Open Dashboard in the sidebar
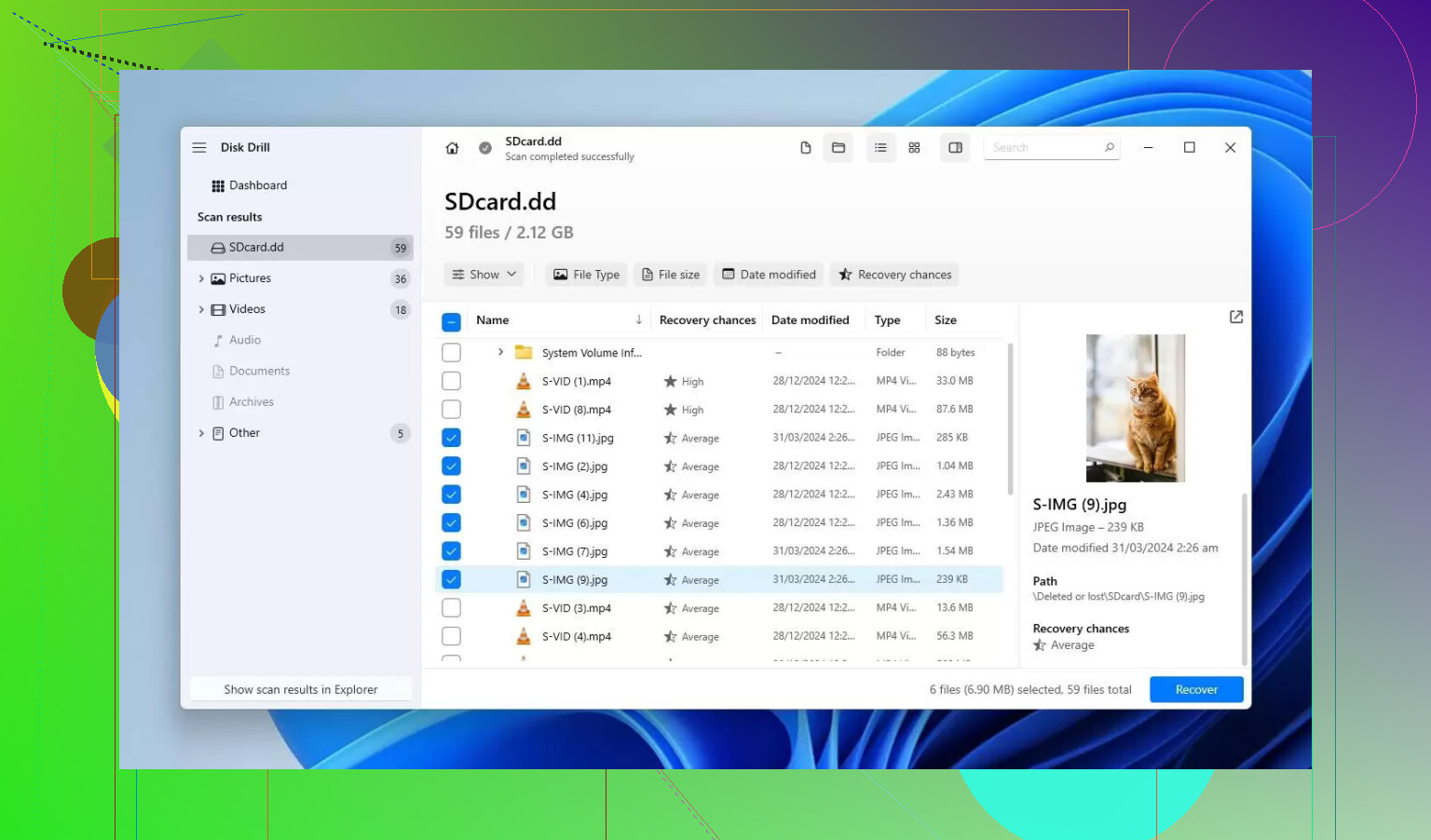This screenshot has height=840, width=1431. pyautogui.click(x=257, y=185)
